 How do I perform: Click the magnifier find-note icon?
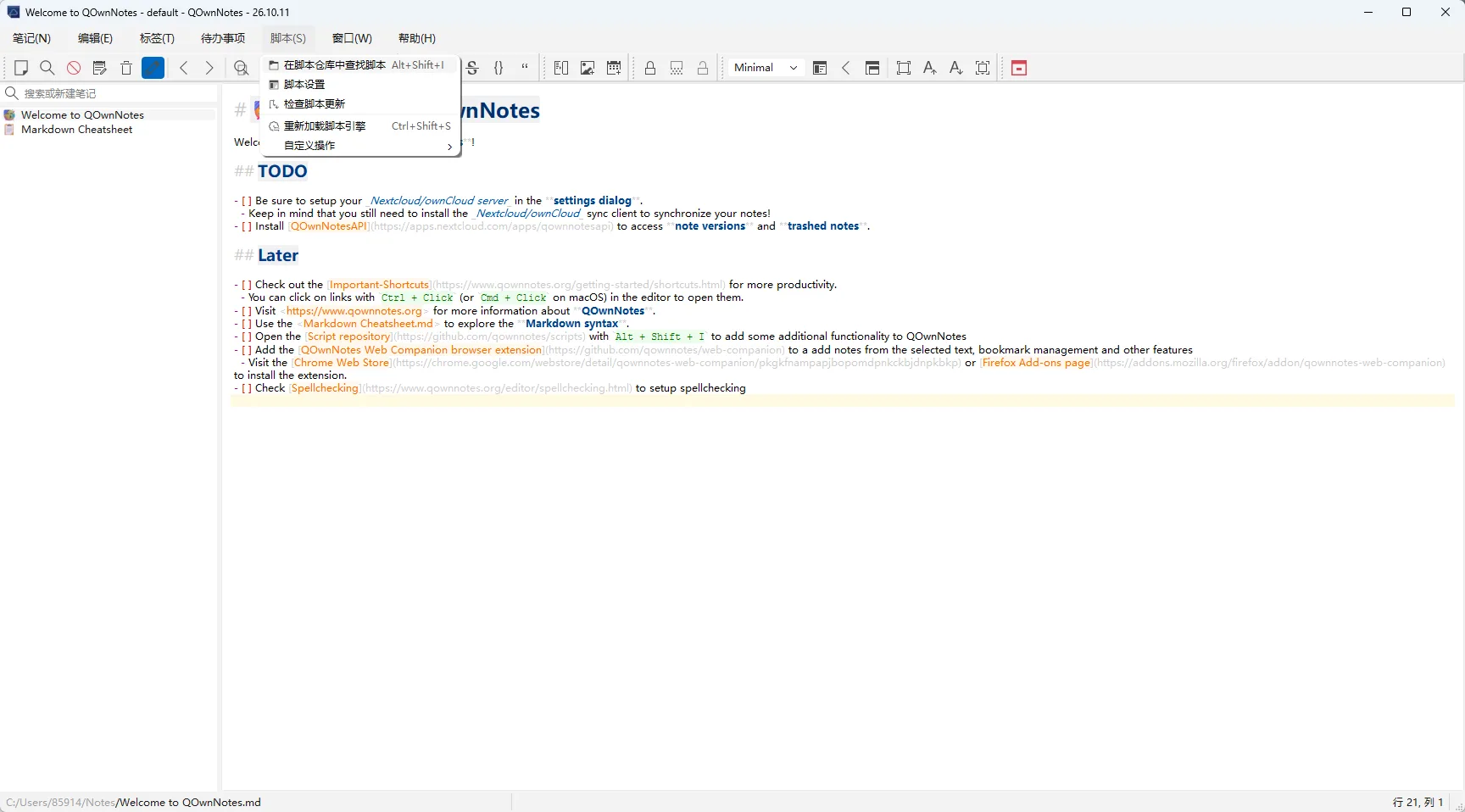[47, 68]
